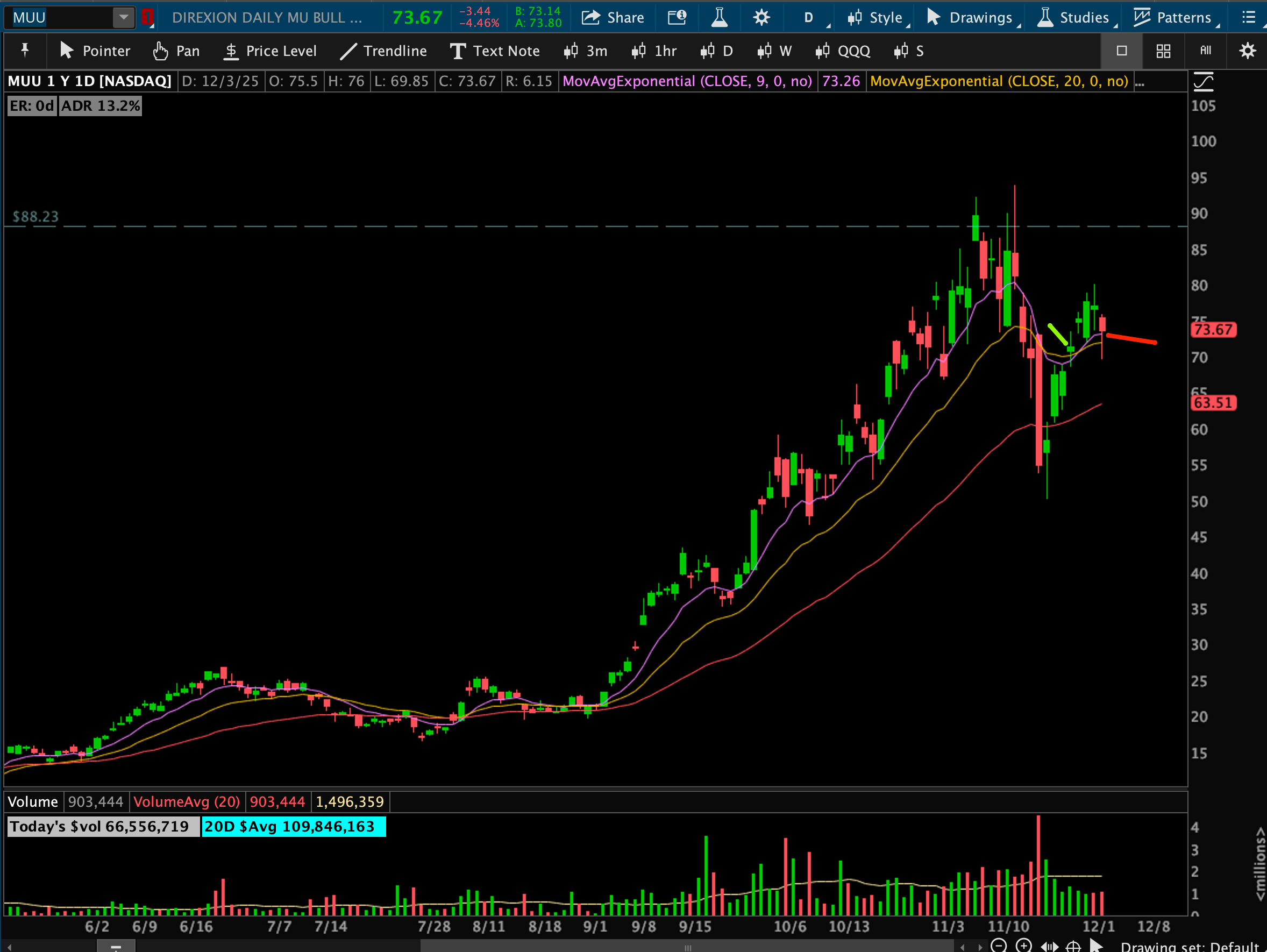Image resolution: width=1267 pixels, height=952 pixels.
Task: Switch to four-chart grid layout
Action: 1163,51
